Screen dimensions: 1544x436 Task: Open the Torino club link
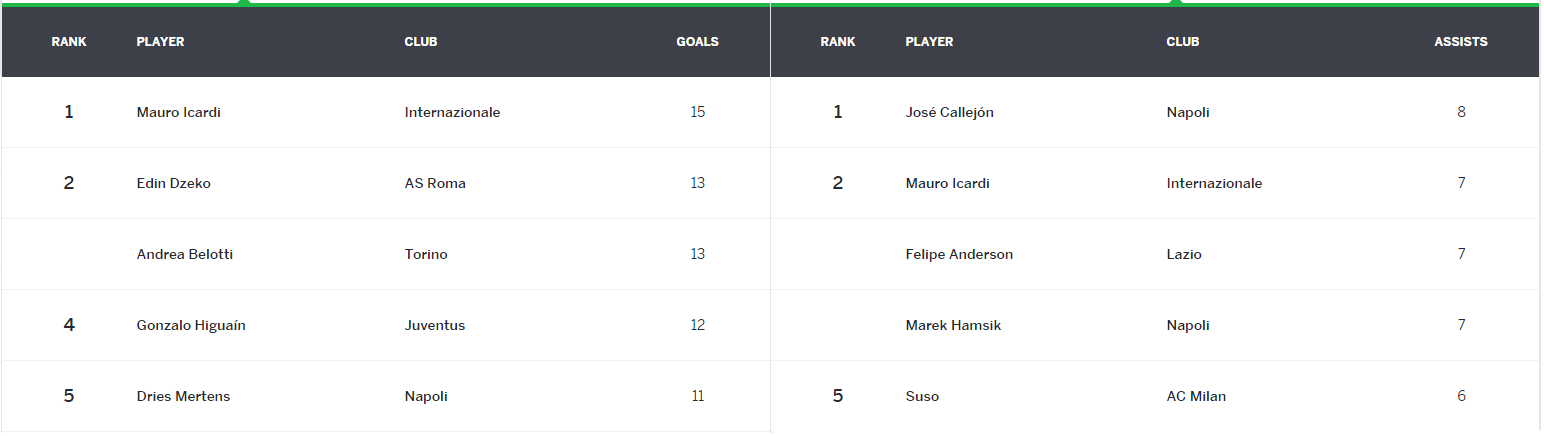click(x=426, y=254)
